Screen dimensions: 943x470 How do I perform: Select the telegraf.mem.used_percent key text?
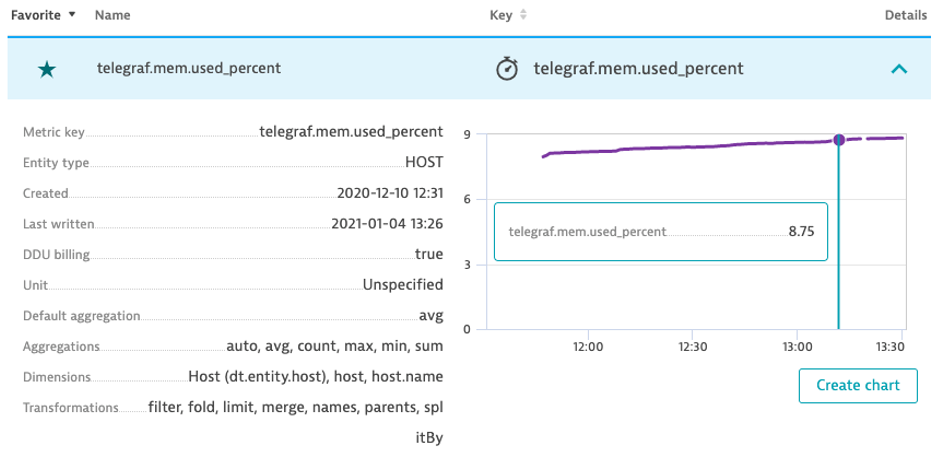click(639, 69)
